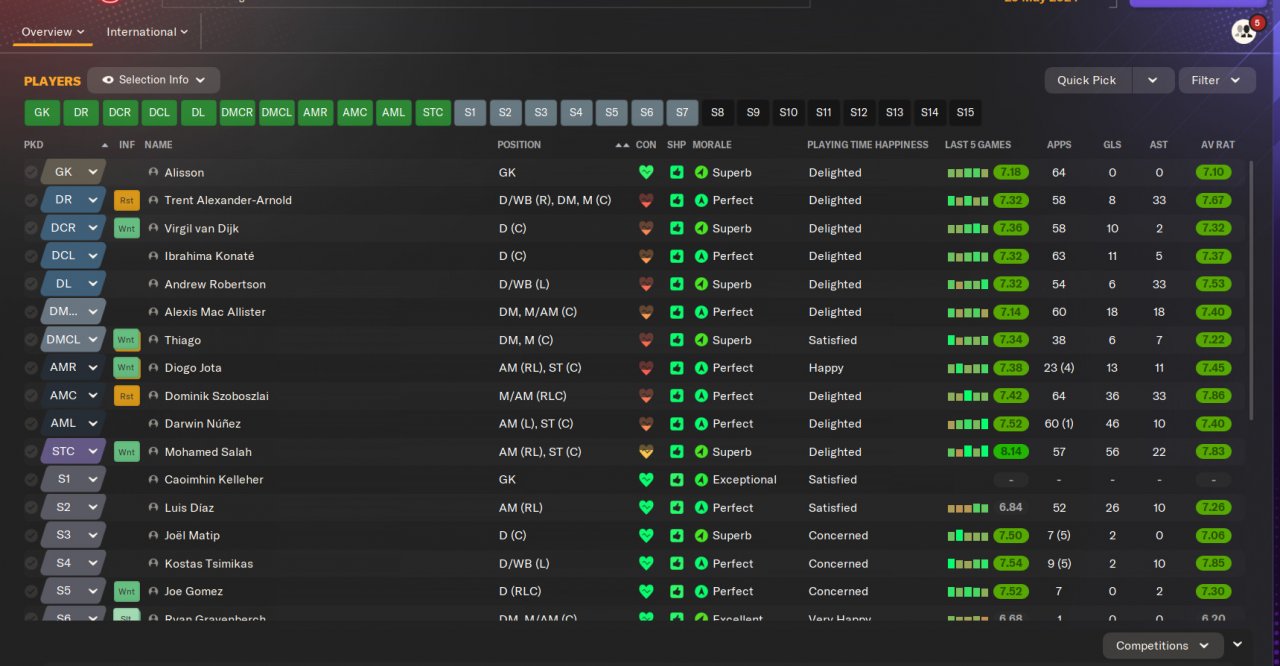Open the football notifications icon with badge

point(1244,31)
